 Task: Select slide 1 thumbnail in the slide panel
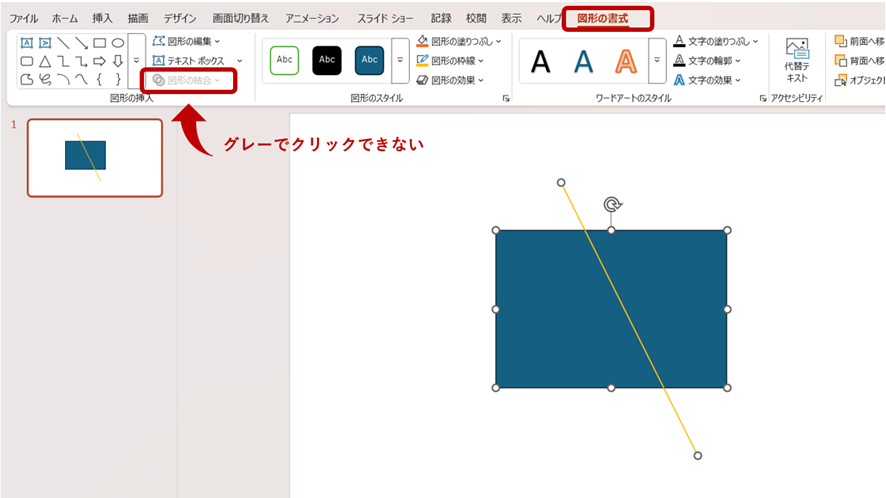[94, 157]
